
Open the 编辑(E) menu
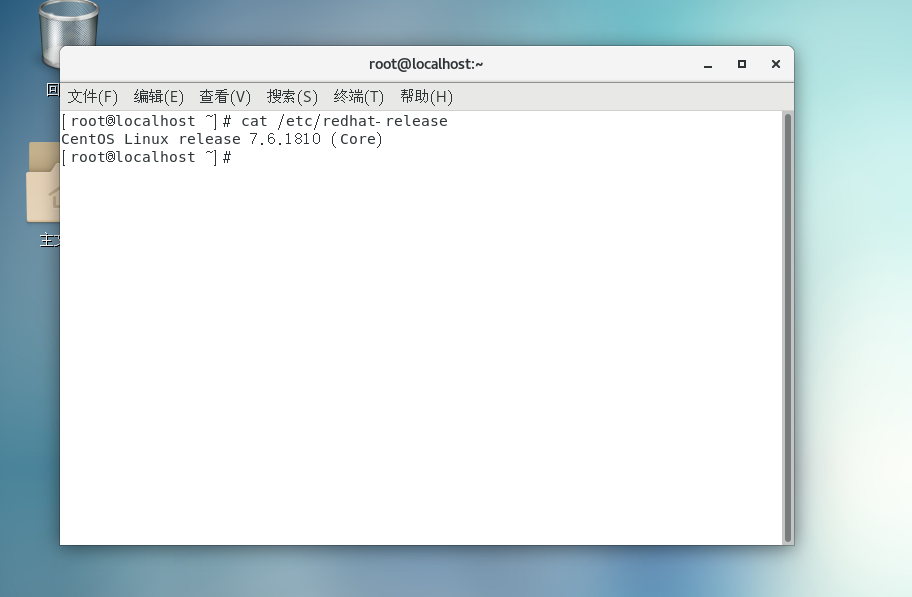[x=159, y=96]
